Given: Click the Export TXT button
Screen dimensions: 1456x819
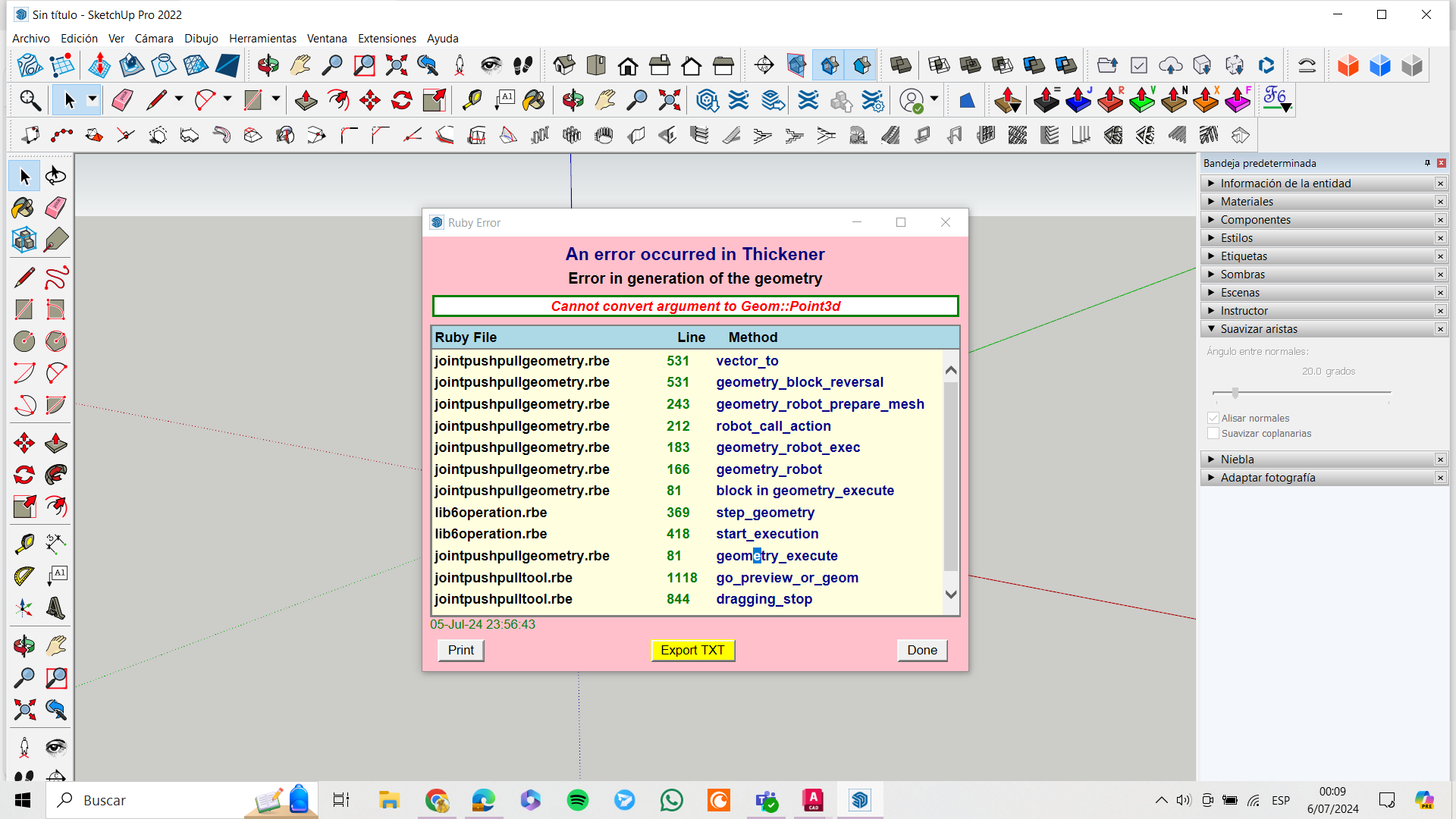Looking at the screenshot, I should (692, 650).
